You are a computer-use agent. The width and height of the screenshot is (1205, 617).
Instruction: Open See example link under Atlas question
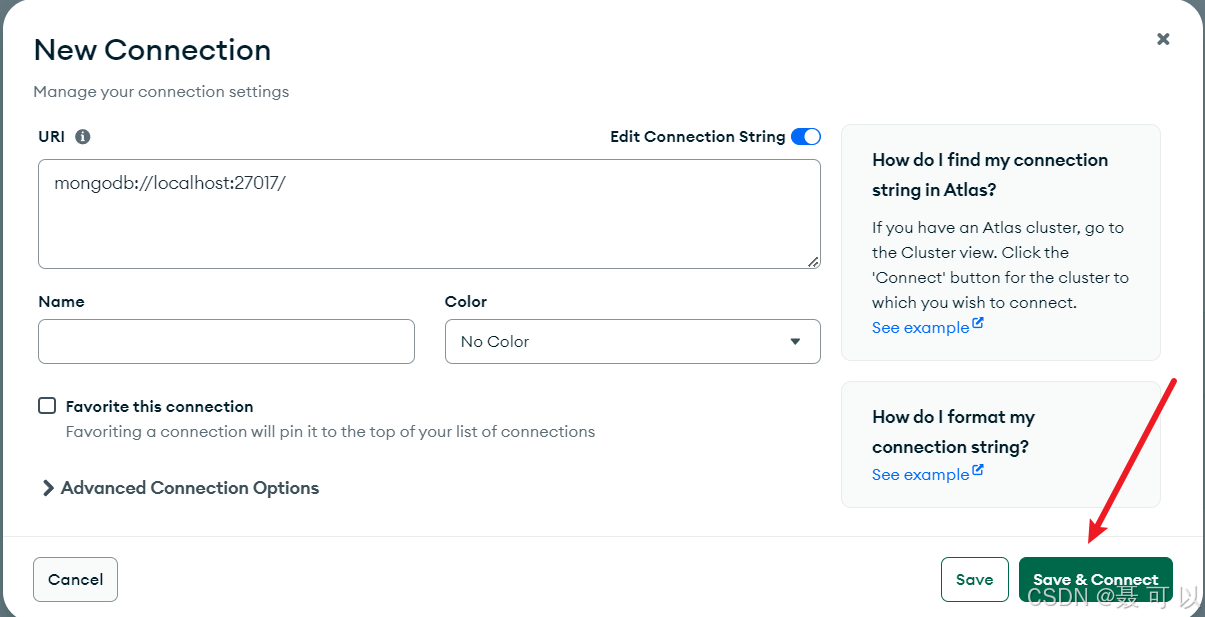[920, 328]
